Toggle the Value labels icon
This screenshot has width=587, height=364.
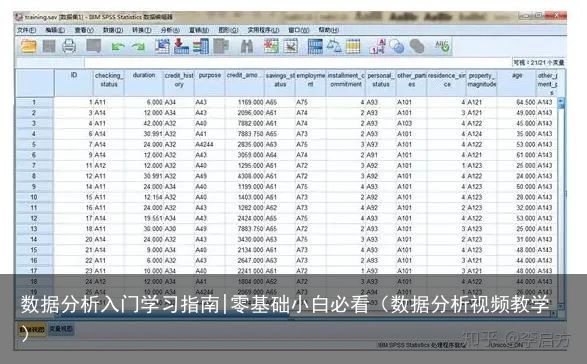pos(377,46)
